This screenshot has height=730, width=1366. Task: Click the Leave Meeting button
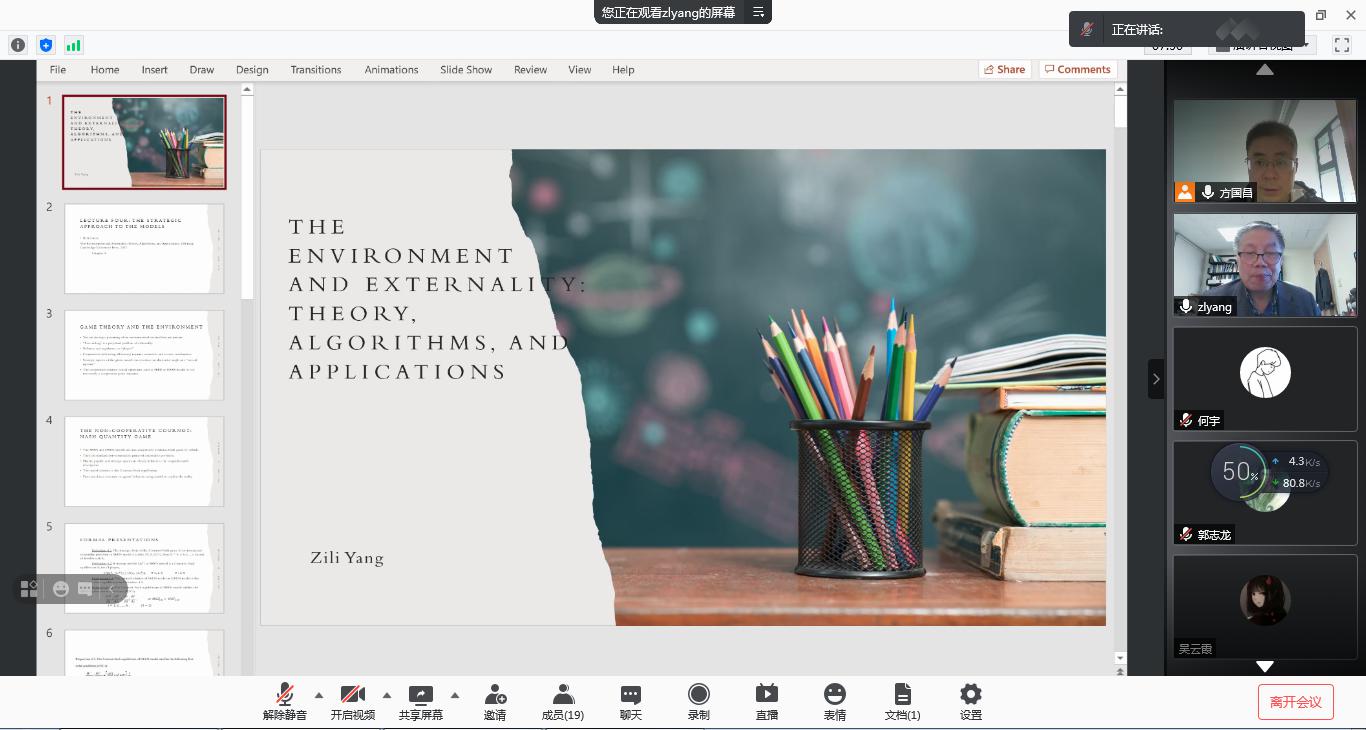1295,702
